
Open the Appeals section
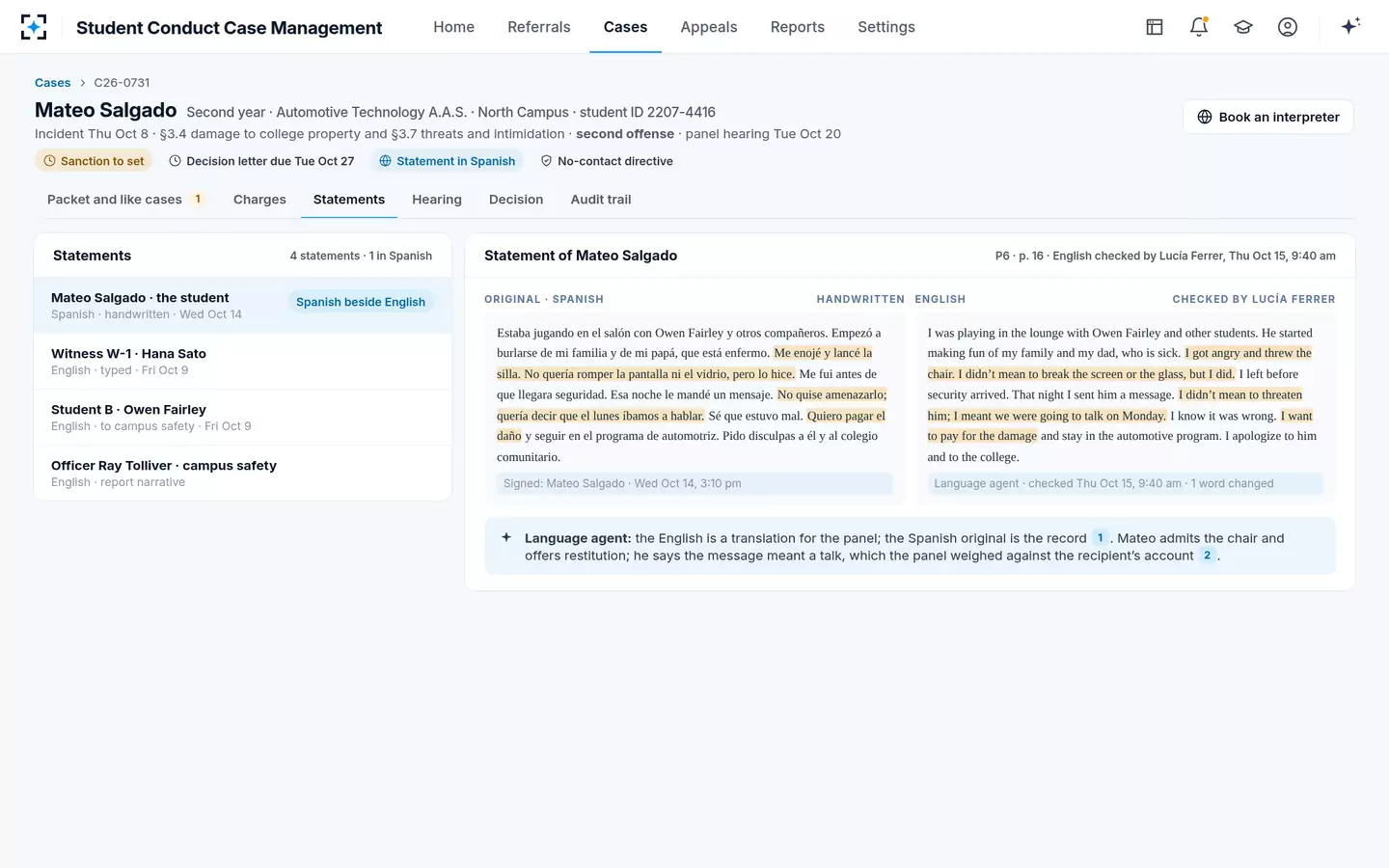(x=709, y=27)
